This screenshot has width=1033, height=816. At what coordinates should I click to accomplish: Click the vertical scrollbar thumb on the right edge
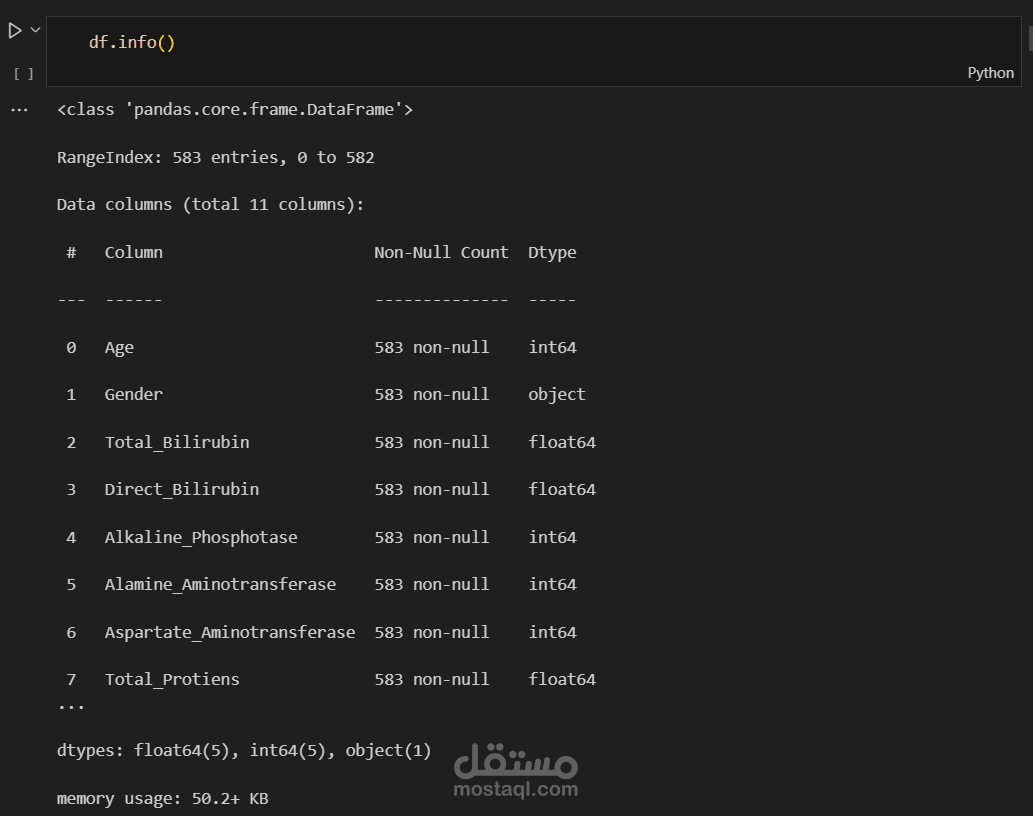click(x=1030, y=38)
